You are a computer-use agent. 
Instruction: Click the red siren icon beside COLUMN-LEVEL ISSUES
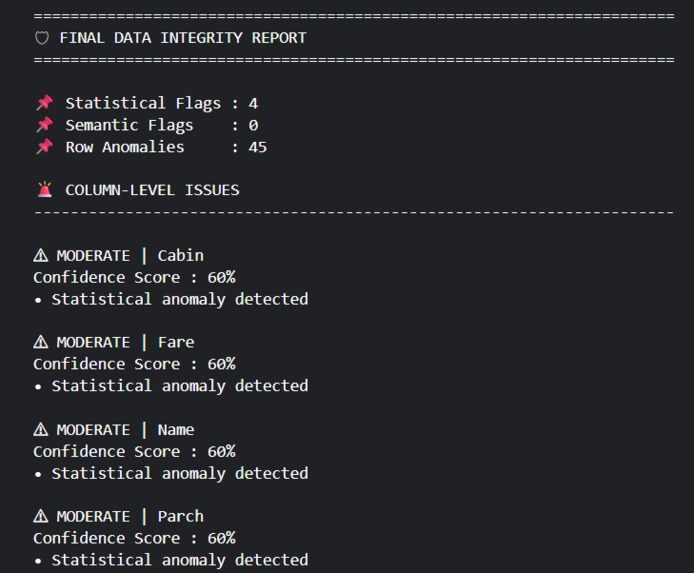[x=45, y=189]
